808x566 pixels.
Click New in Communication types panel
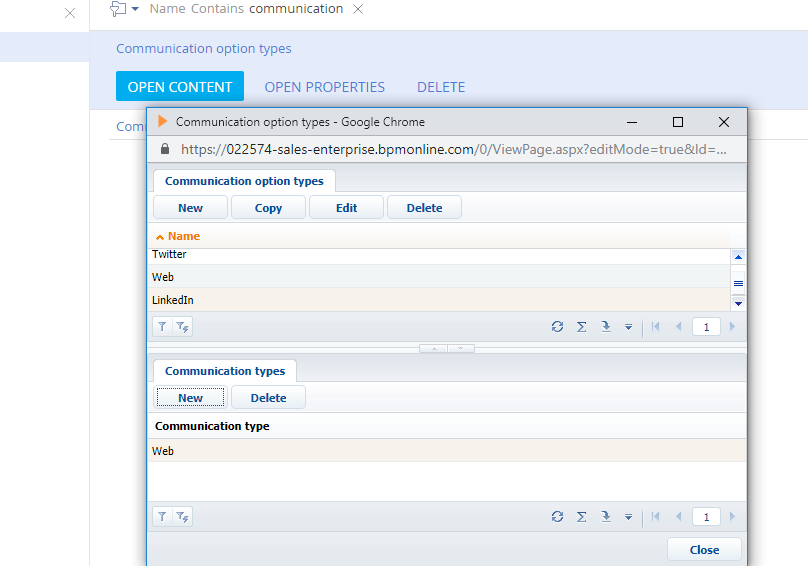pyautogui.click(x=190, y=397)
